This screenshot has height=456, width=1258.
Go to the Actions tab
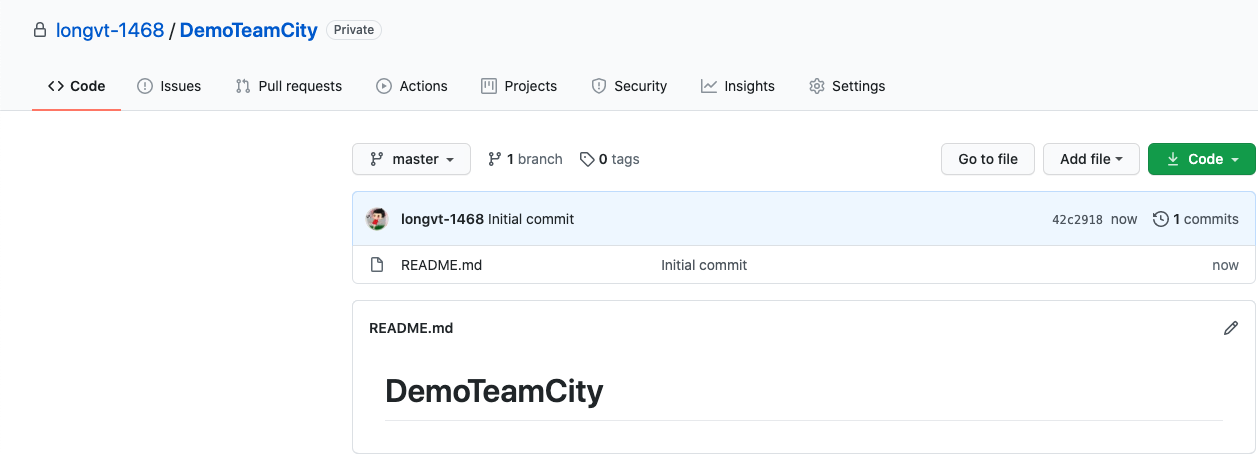coord(412,86)
